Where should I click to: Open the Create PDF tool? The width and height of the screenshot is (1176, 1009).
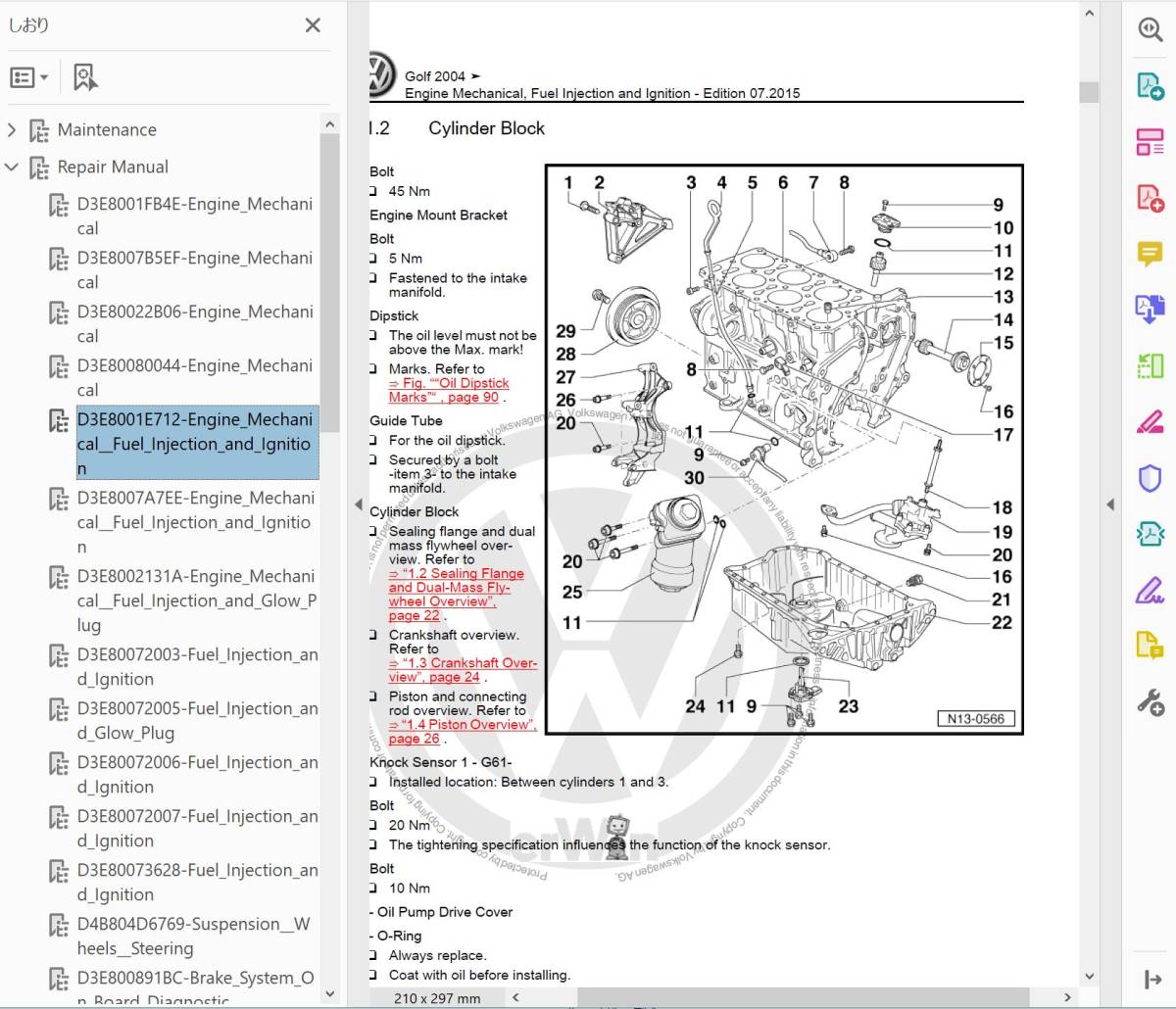coord(1150,198)
